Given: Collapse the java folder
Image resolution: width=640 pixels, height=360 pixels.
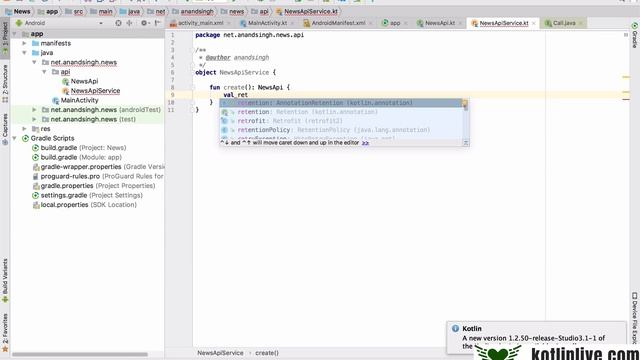Looking at the screenshot, I should click(x=24, y=53).
